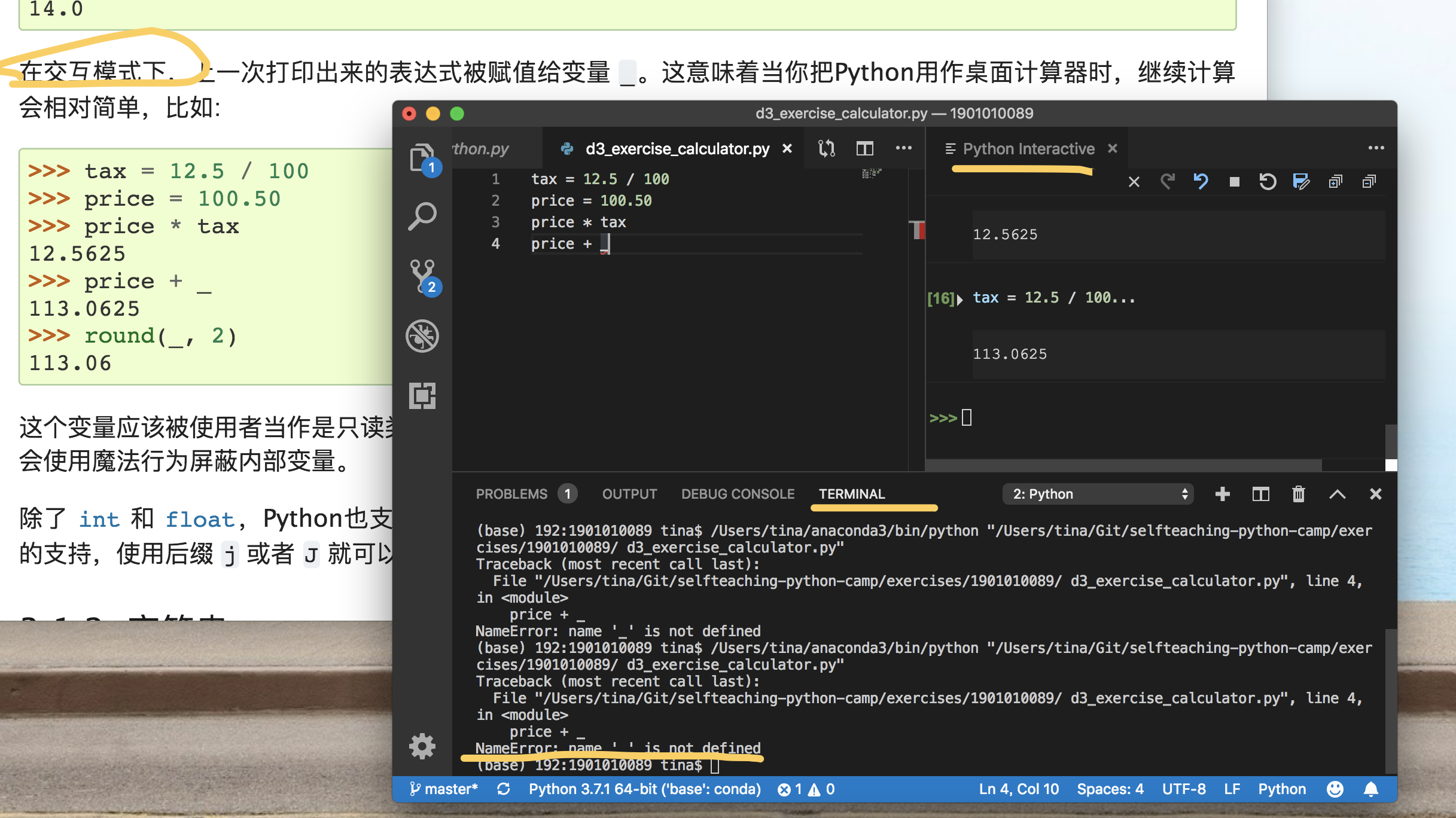
Task: Click 'int' link in background webpage
Action: [x=99, y=519]
